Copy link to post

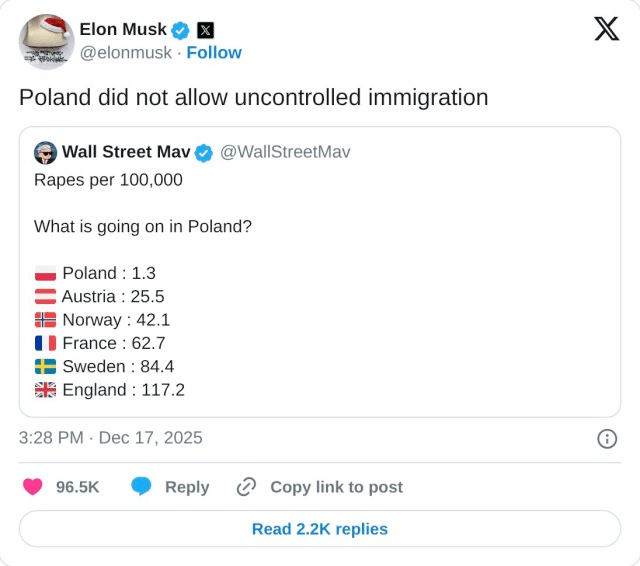pos(336,487)
